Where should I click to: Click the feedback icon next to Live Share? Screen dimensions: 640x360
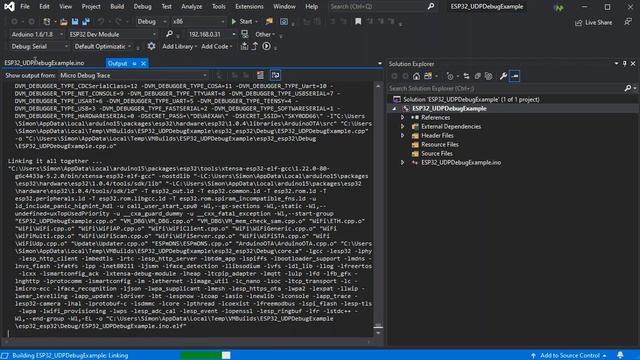[628, 22]
